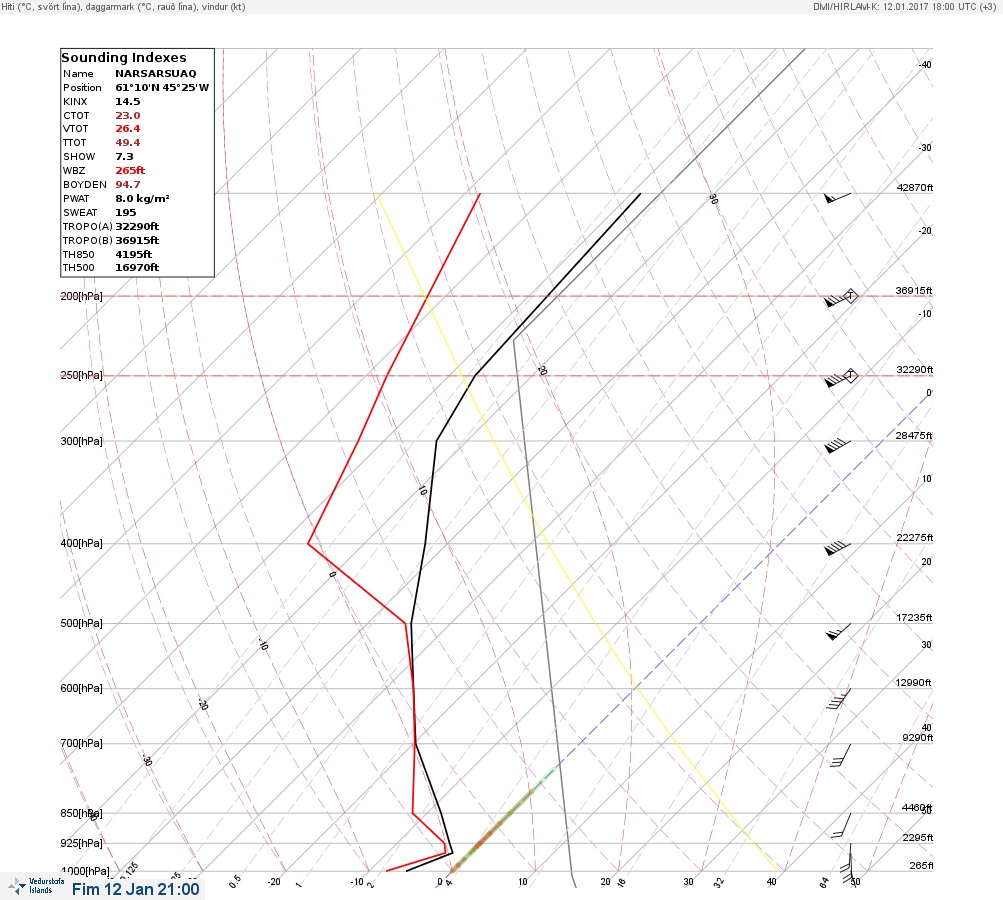The image size is (1003, 900).
Task: Click the 250[hPa] pressure label
Action: (x=81, y=375)
